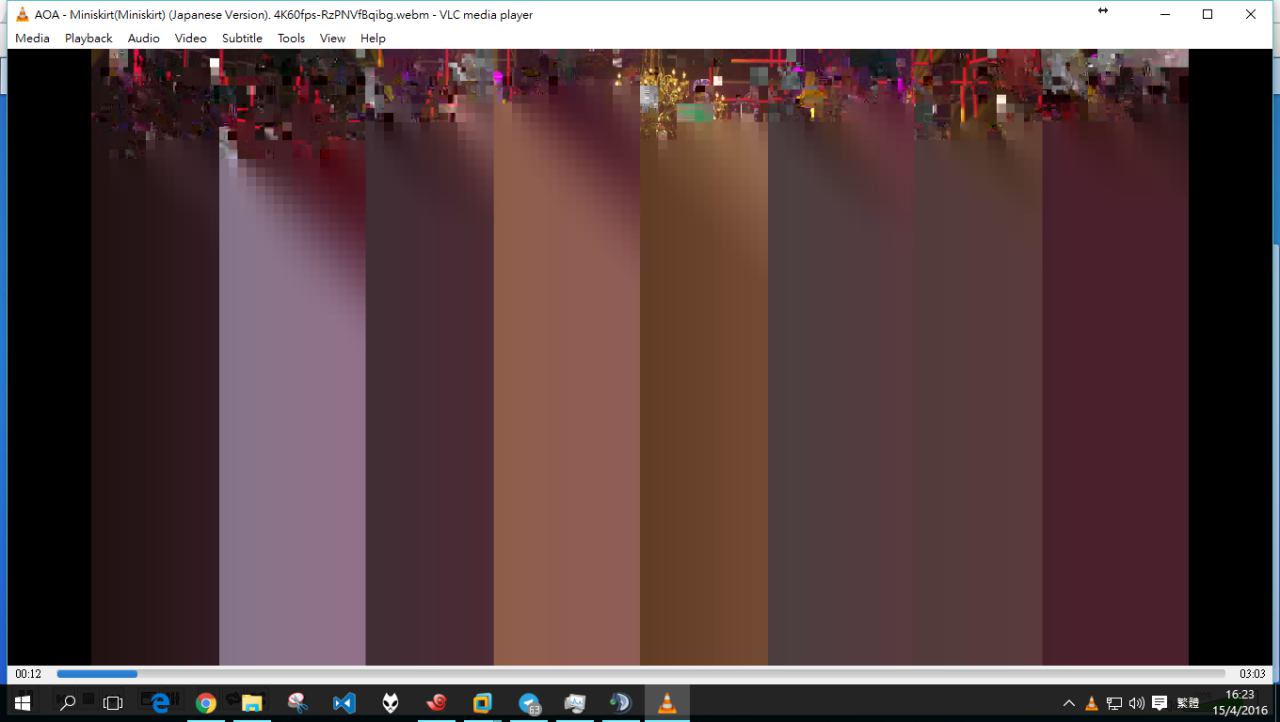Show hidden system tray icons
This screenshot has height=722, width=1280.
1069,703
